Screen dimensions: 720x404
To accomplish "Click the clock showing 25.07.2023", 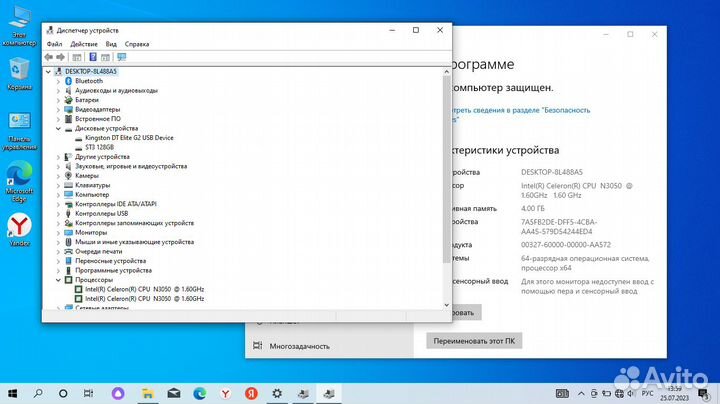I will coord(675,394).
